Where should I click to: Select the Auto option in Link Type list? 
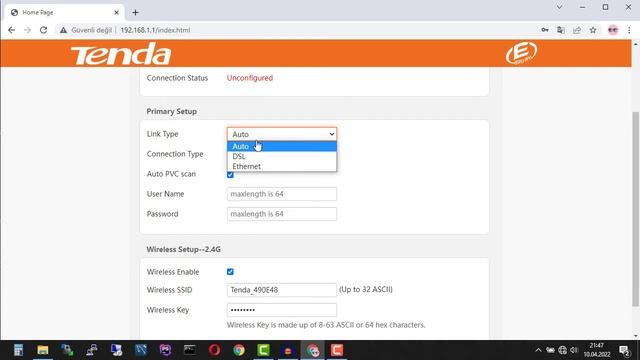tap(282, 146)
